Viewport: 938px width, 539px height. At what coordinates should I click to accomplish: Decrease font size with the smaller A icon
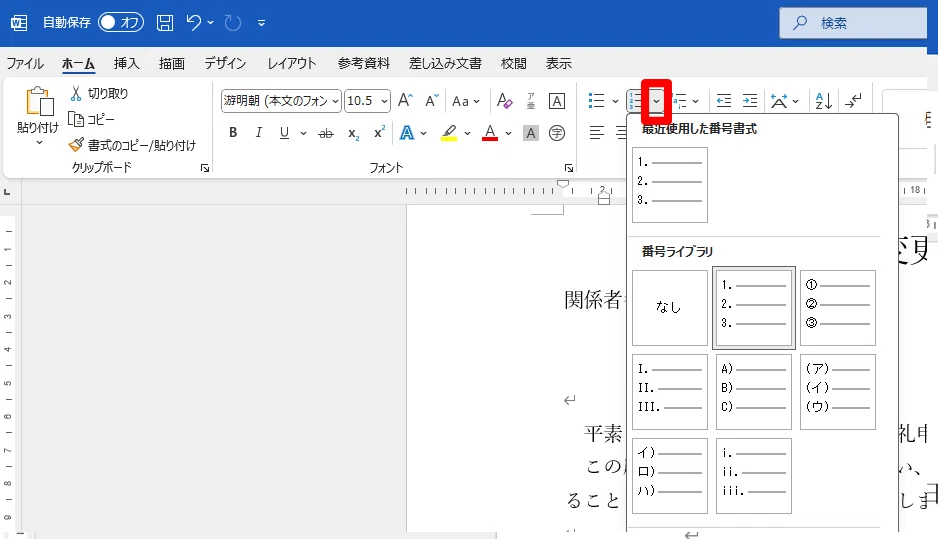click(x=431, y=101)
